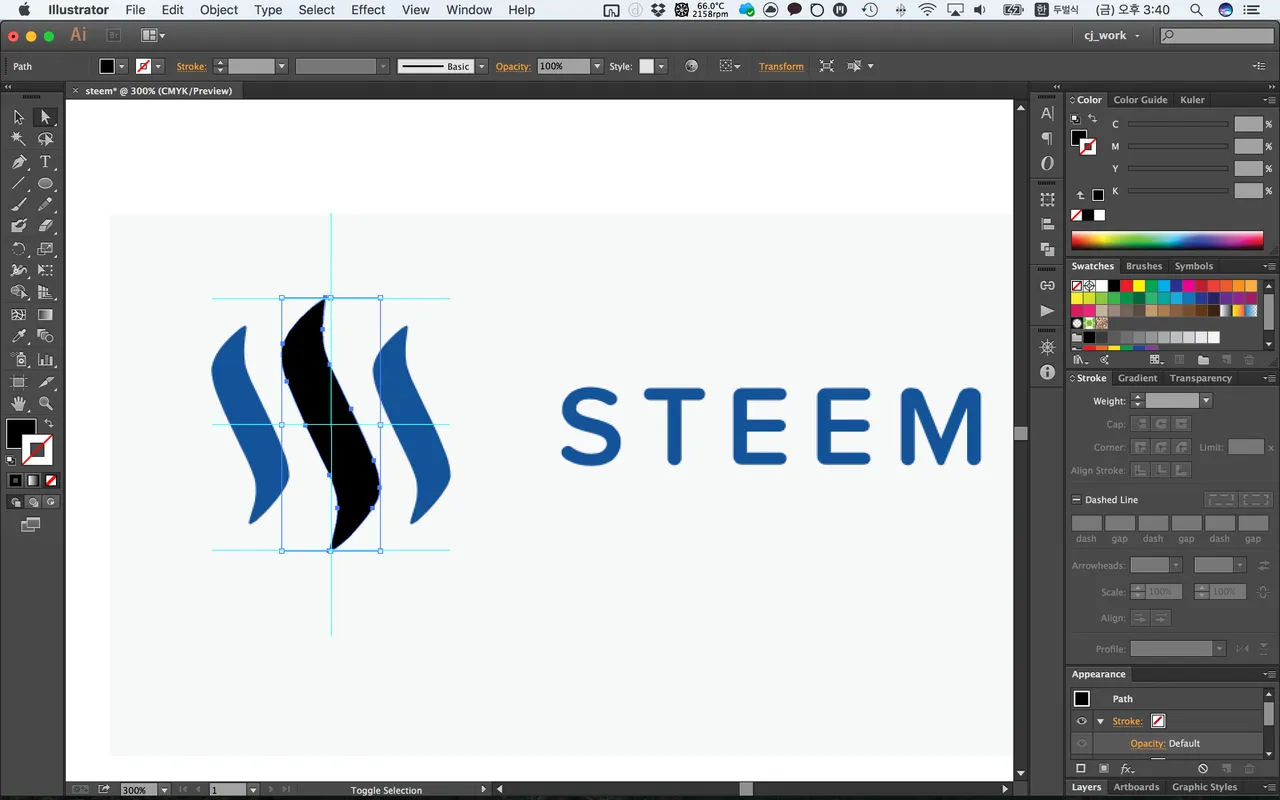Select the Ellipse tool
Viewport: 1280px width, 800px height.
45,184
